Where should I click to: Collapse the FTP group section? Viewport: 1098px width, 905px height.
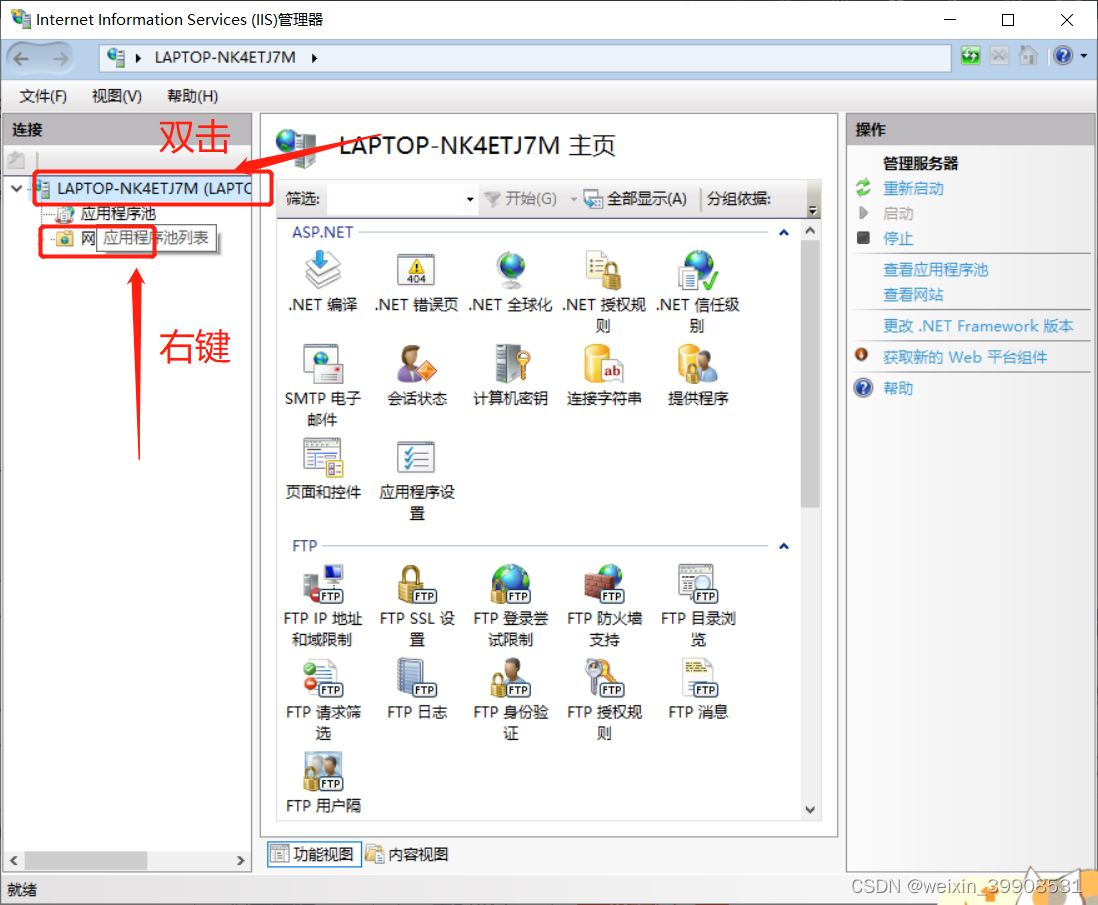pyautogui.click(x=784, y=546)
